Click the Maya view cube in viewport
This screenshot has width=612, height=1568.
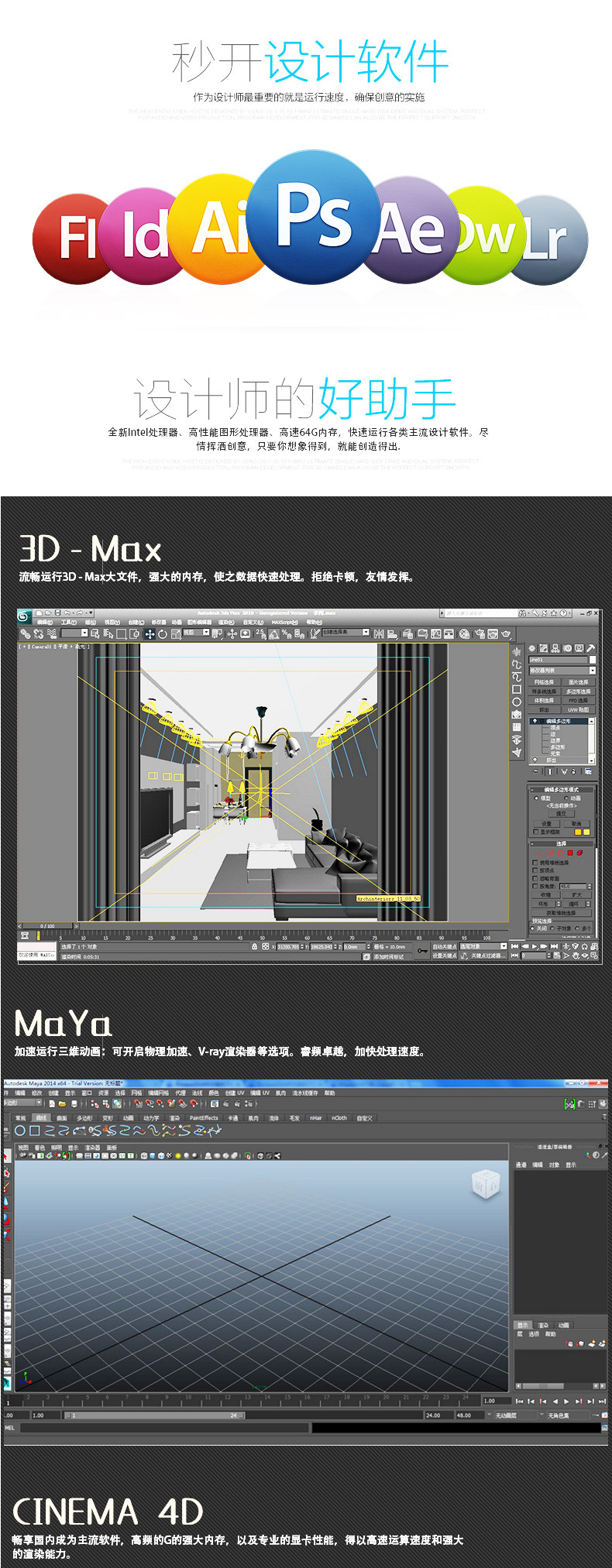coord(486,1185)
